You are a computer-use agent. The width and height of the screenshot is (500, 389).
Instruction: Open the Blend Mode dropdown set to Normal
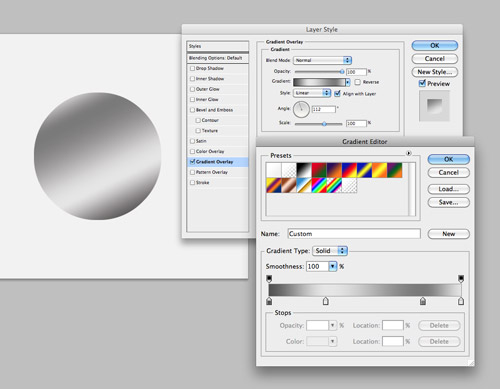pos(322,60)
